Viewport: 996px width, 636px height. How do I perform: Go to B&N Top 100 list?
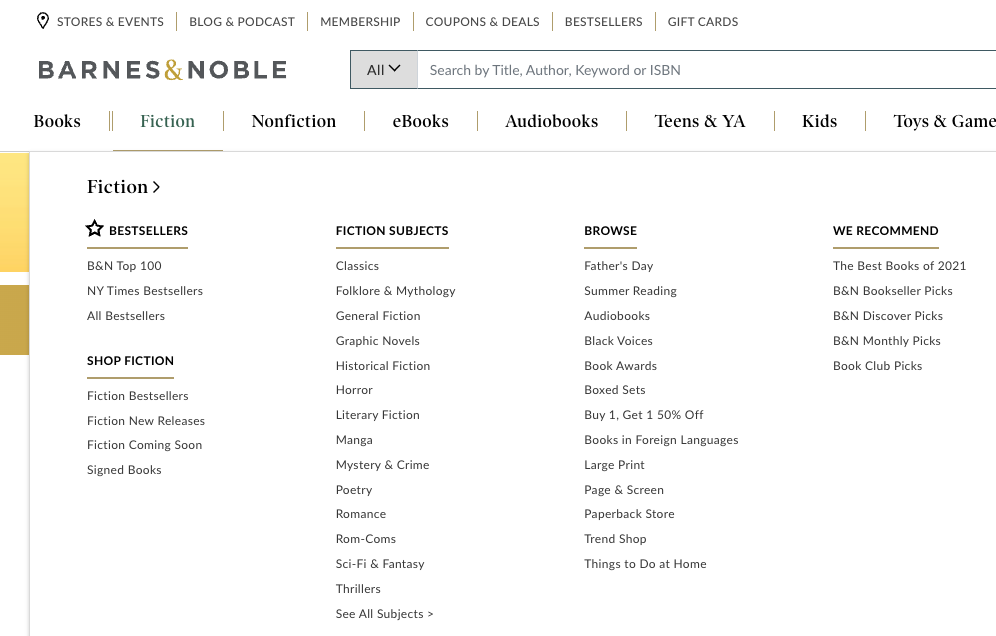(x=124, y=266)
